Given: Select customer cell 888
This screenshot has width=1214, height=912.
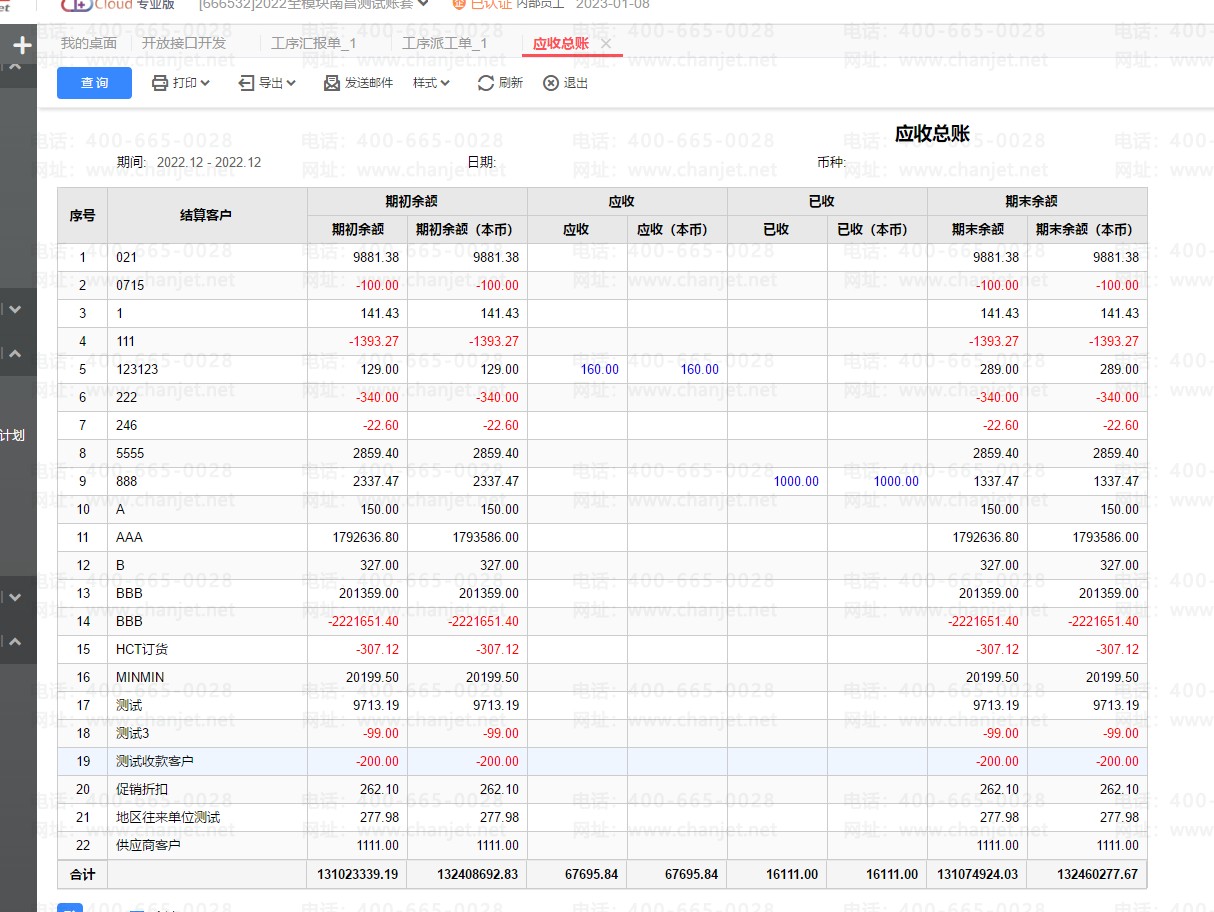Looking at the screenshot, I should click(207, 481).
